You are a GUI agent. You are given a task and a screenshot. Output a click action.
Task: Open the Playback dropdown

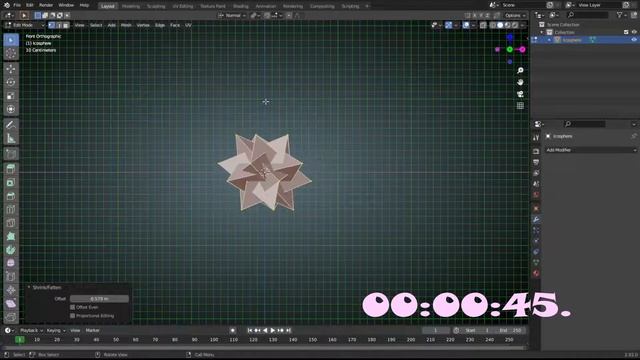click(x=31, y=330)
